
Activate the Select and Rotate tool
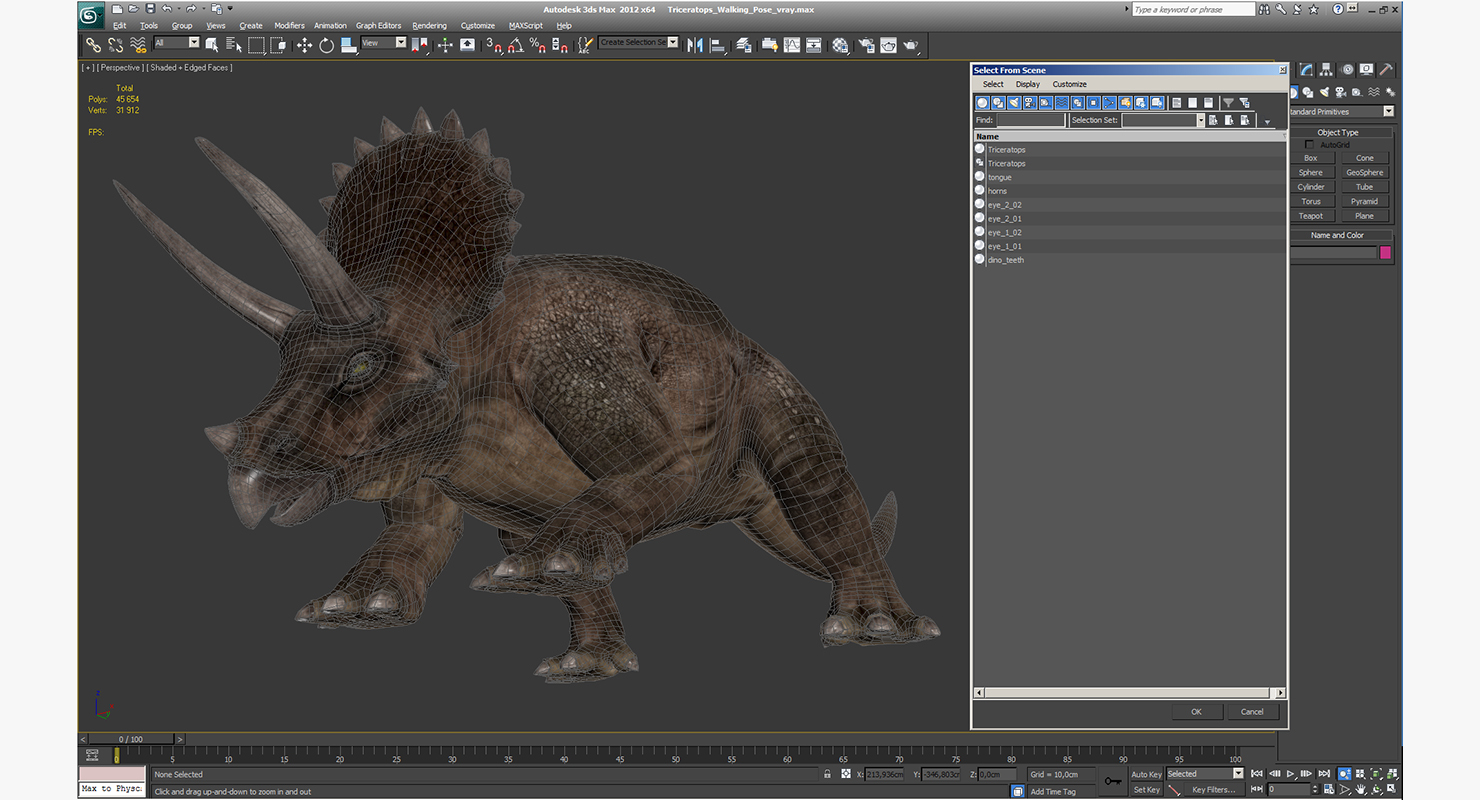pos(326,45)
